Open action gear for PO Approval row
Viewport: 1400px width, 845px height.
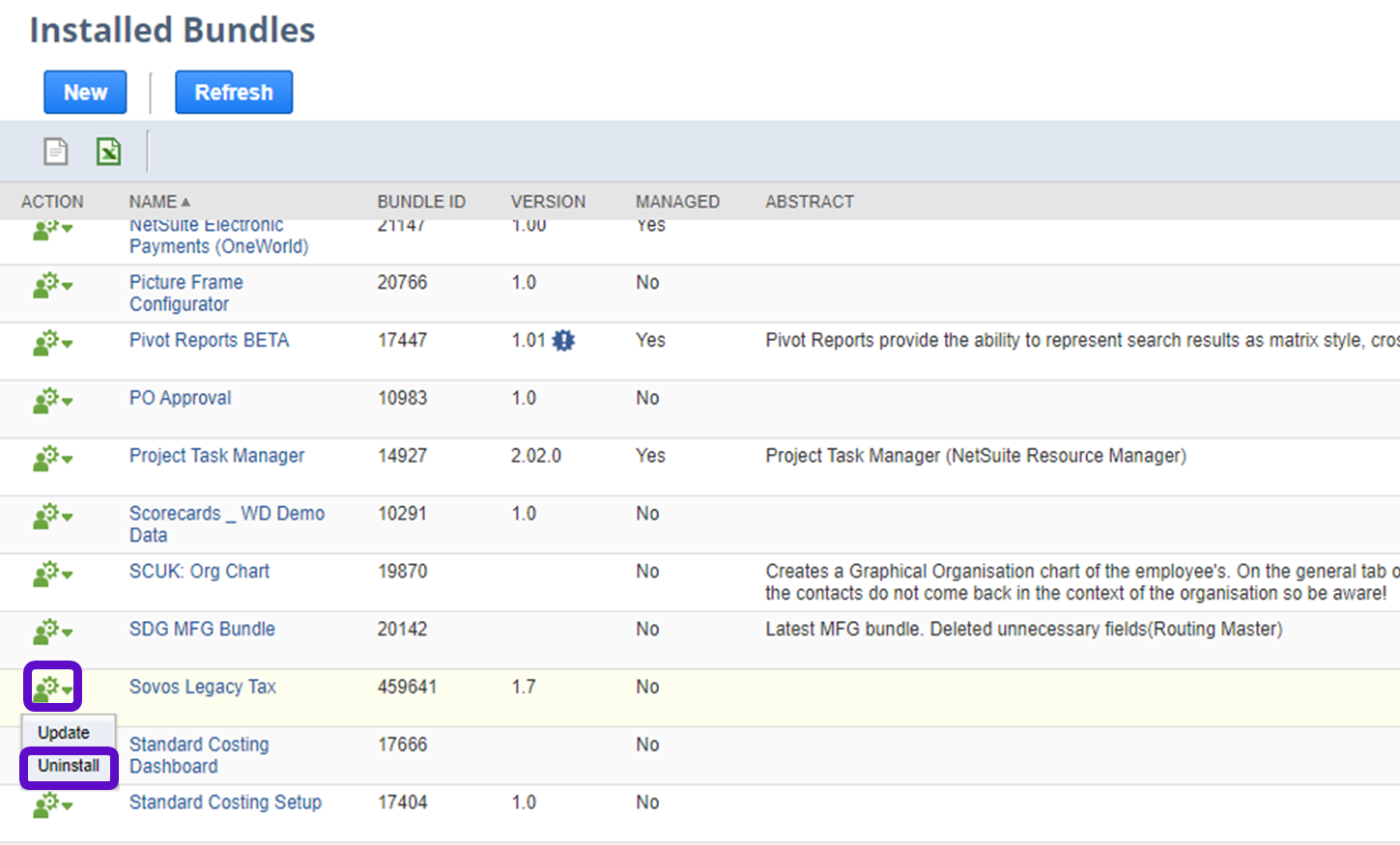(52, 401)
